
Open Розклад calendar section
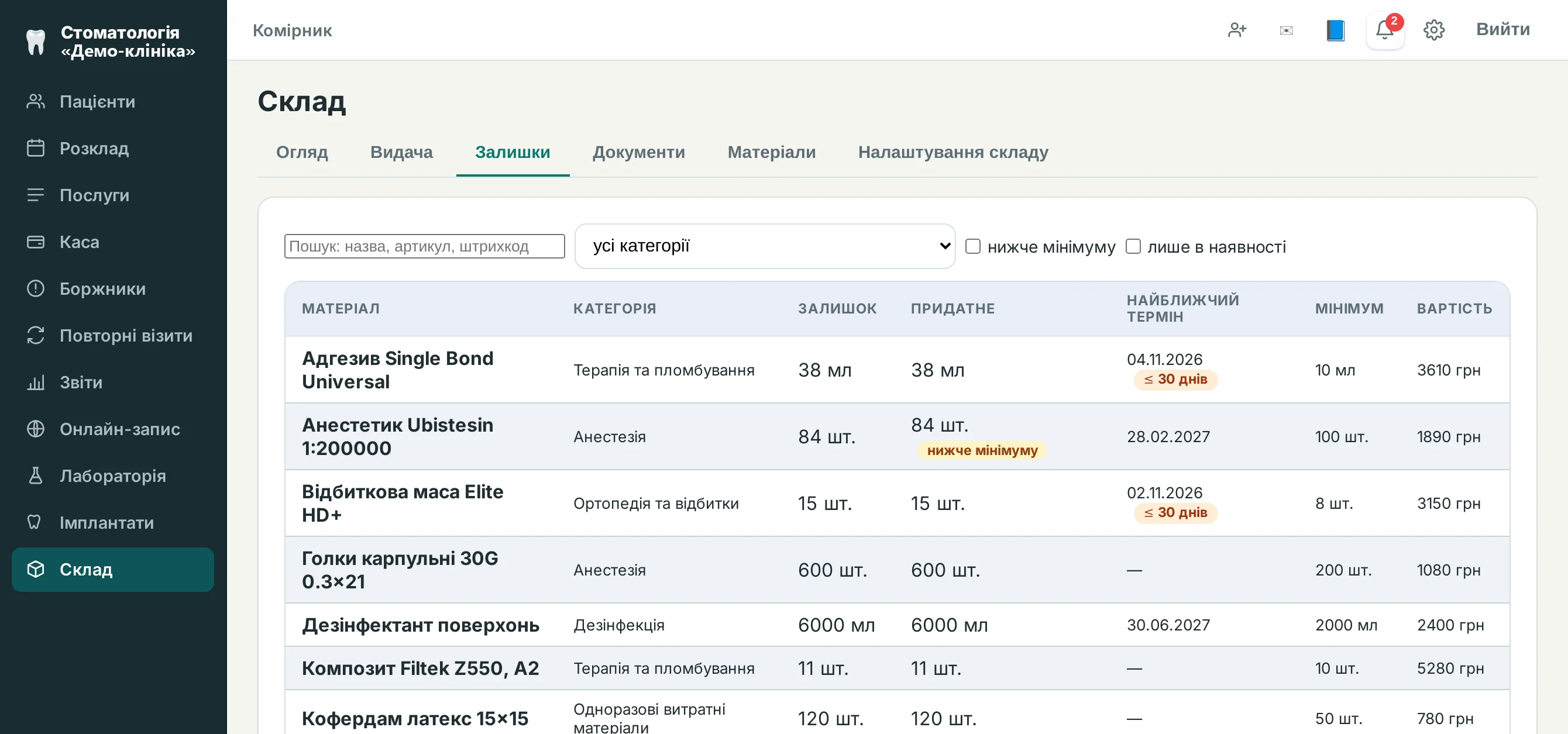[x=112, y=149]
